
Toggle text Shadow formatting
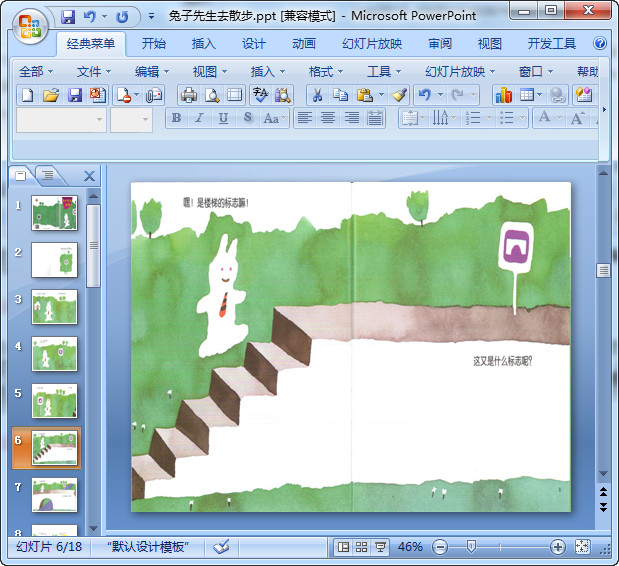[248, 118]
